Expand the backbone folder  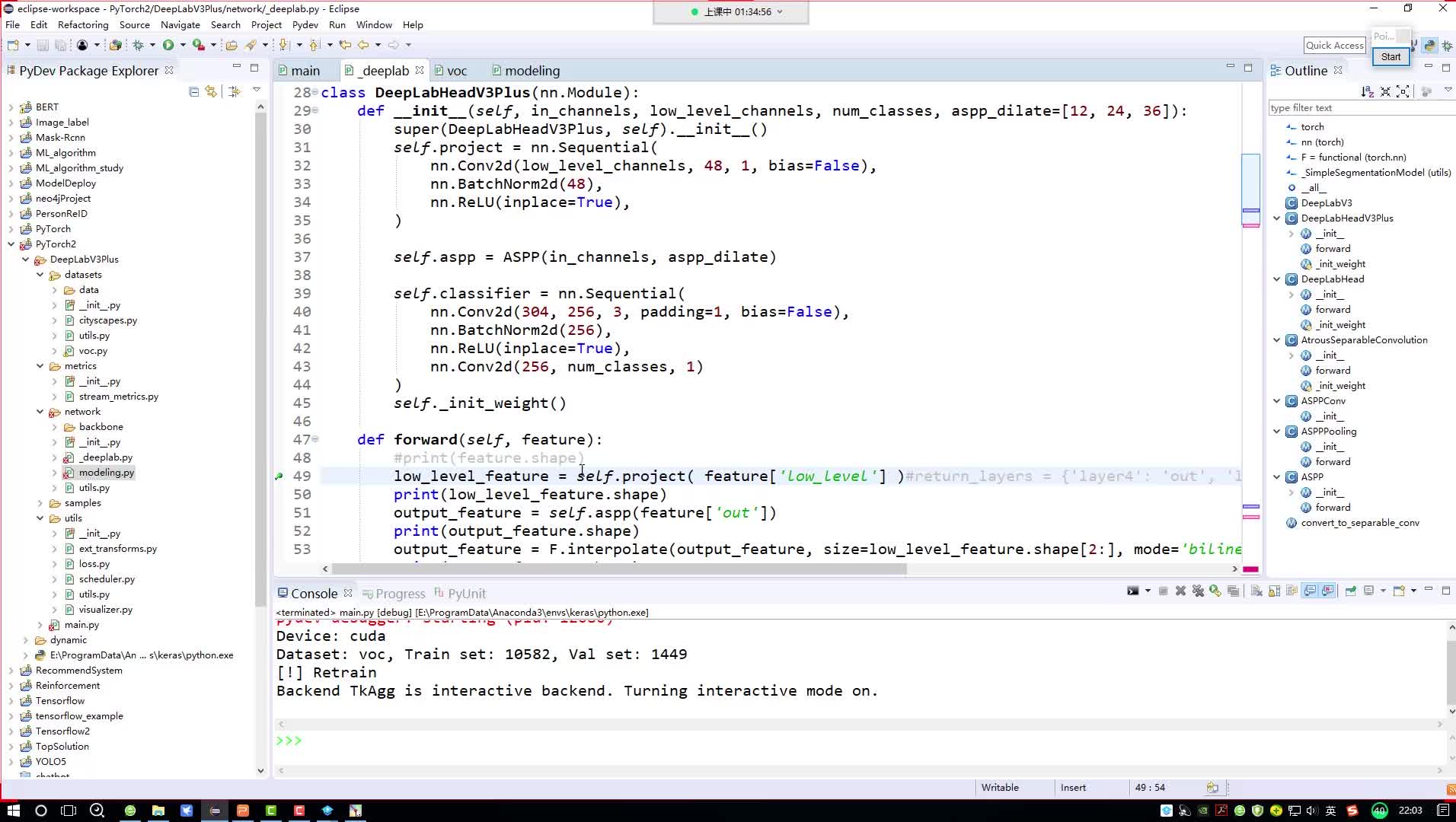point(54,427)
